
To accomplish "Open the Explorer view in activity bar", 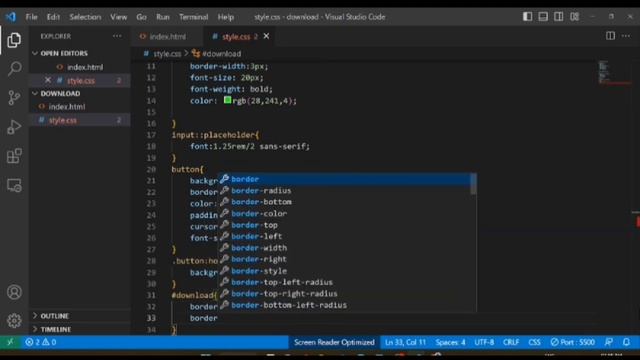I will [x=14, y=40].
